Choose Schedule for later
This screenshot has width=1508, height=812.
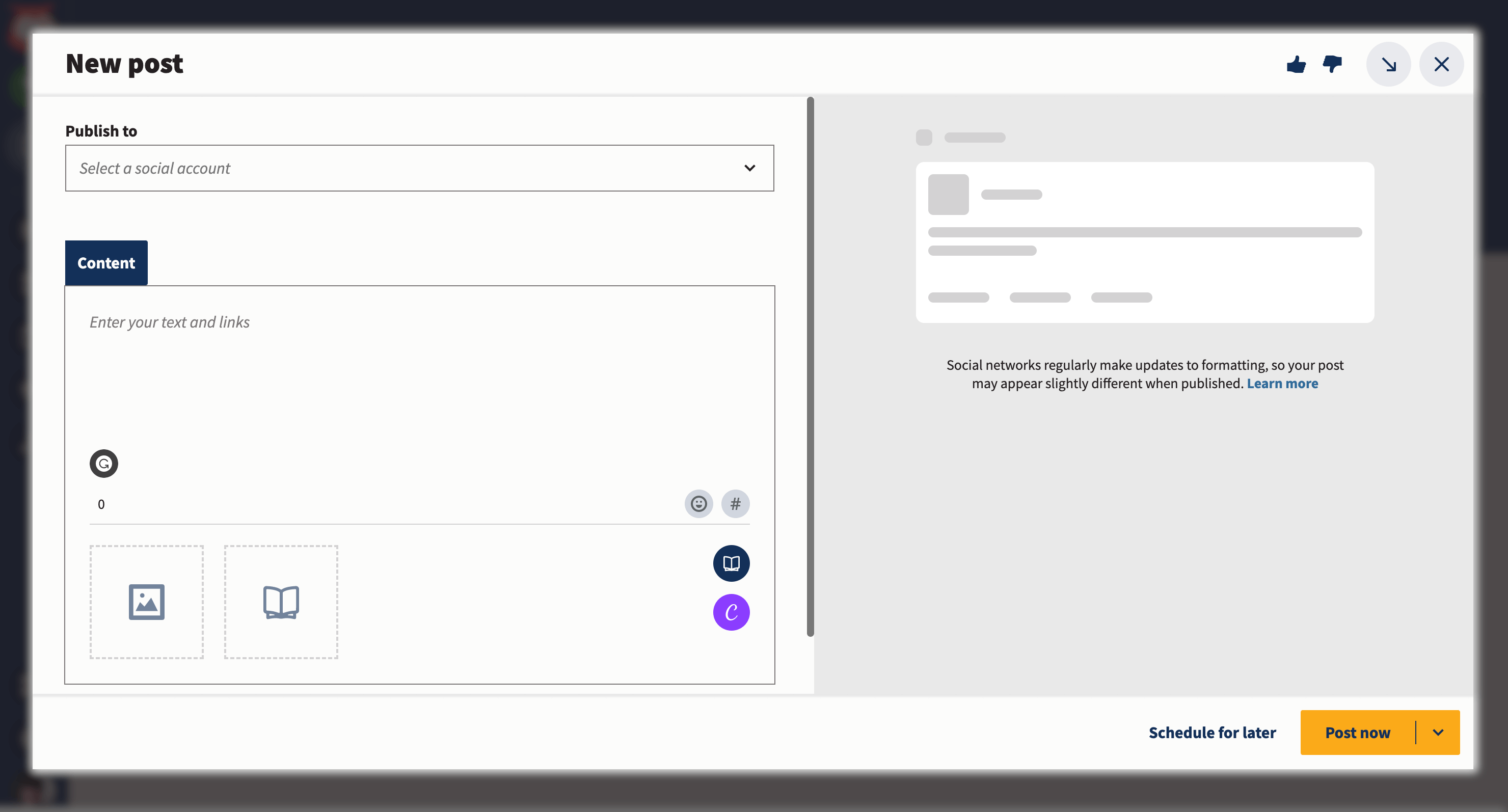[1212, 732]
